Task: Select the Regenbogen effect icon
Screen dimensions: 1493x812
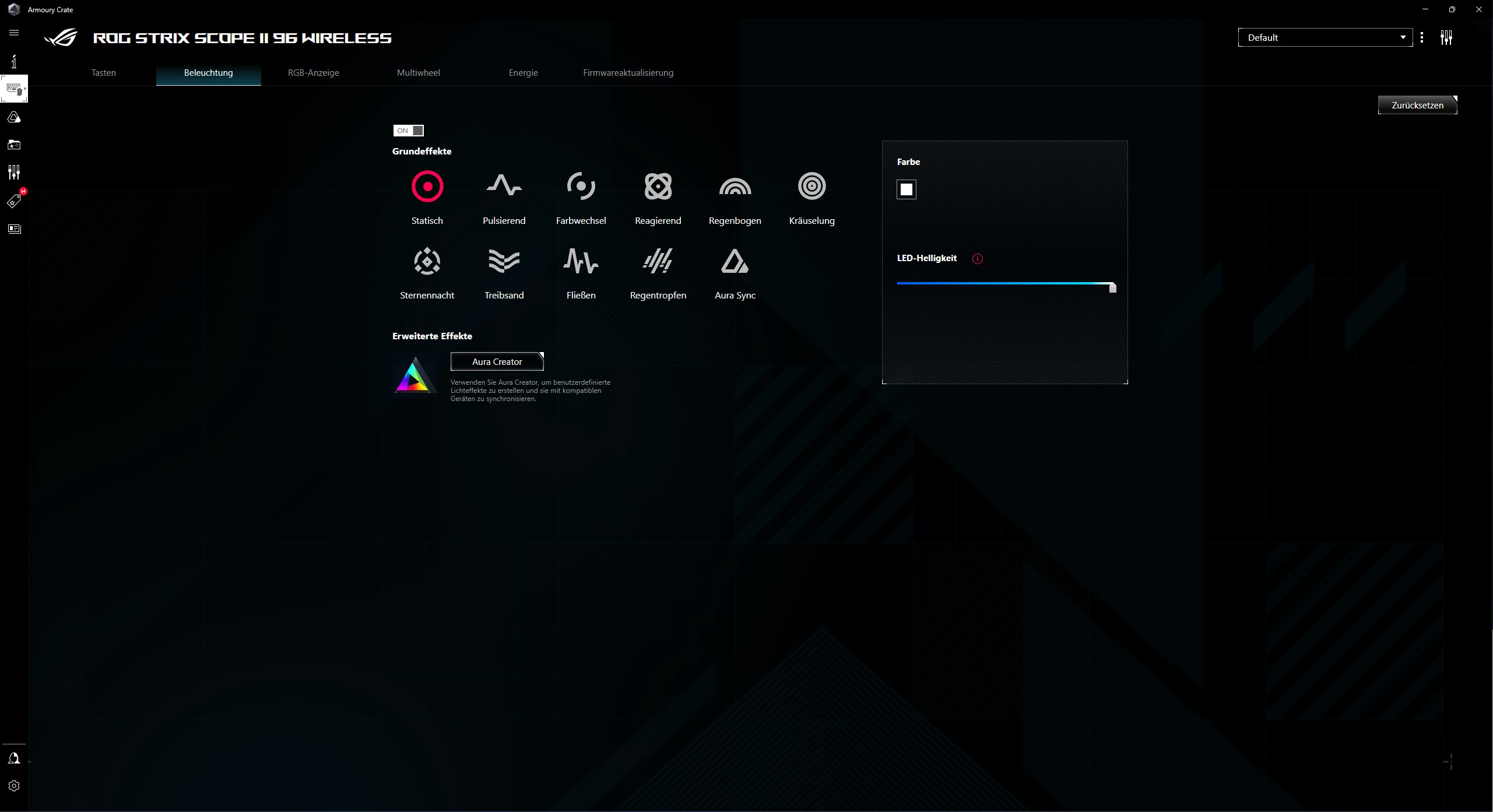Action: 735,187
